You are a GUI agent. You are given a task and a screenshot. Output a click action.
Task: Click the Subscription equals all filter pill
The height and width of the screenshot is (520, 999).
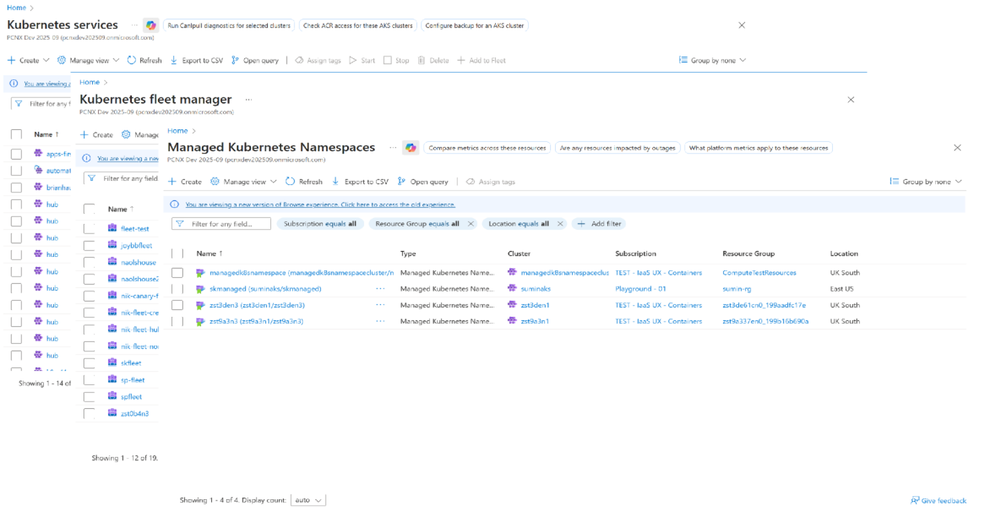coord(320,224)
